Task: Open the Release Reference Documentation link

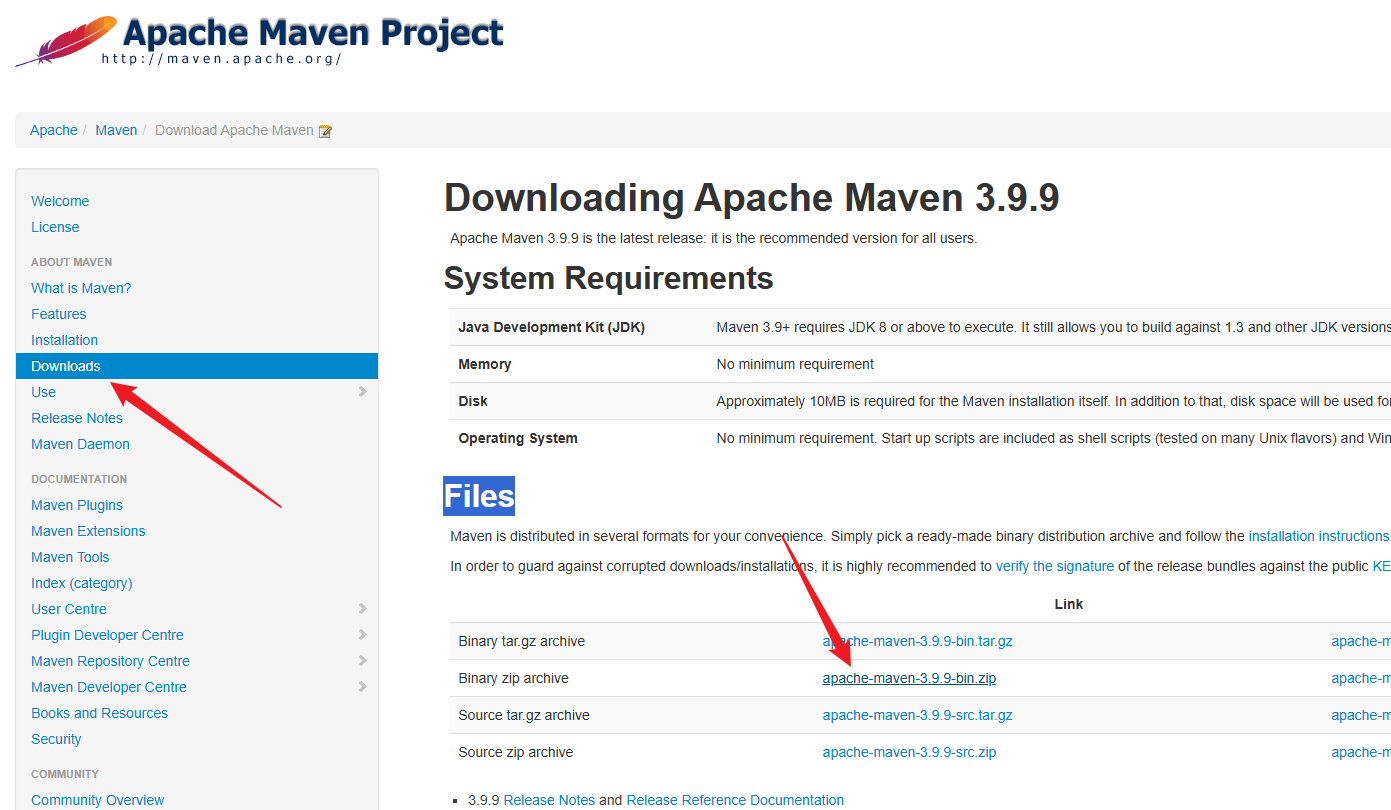Action: point(735,800)
